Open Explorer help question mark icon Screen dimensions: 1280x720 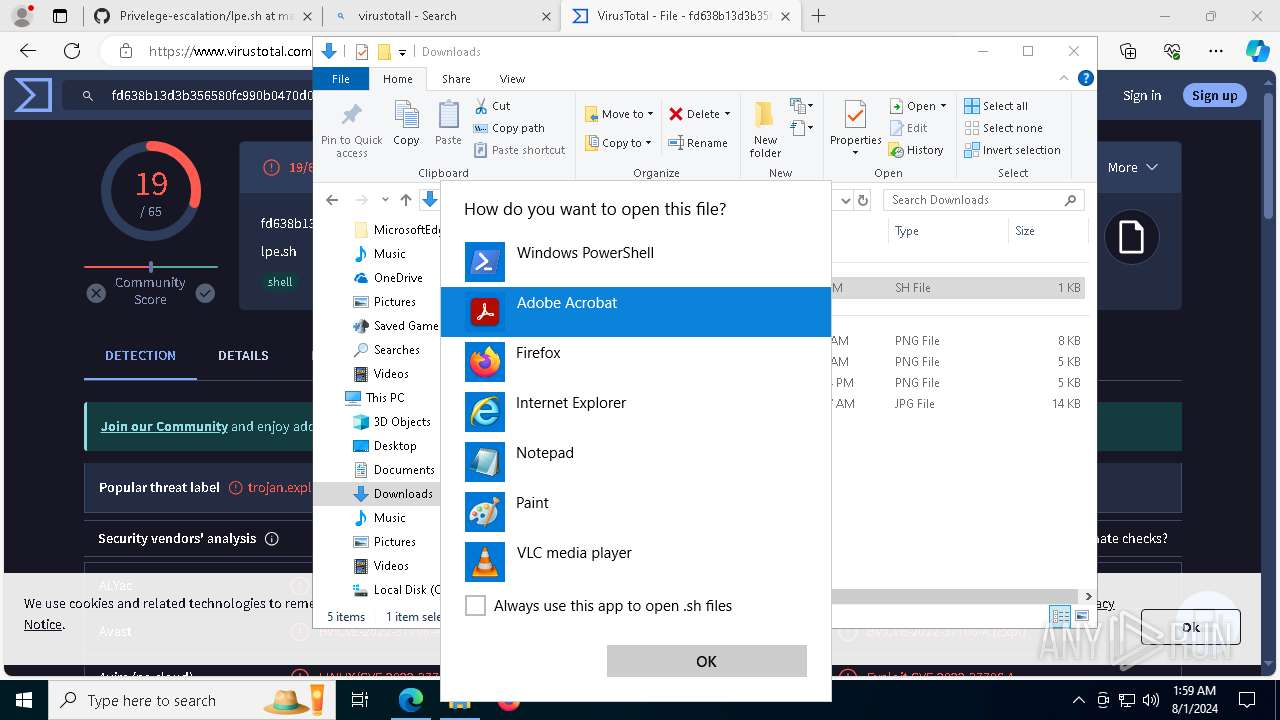[x=1086, y=78]
